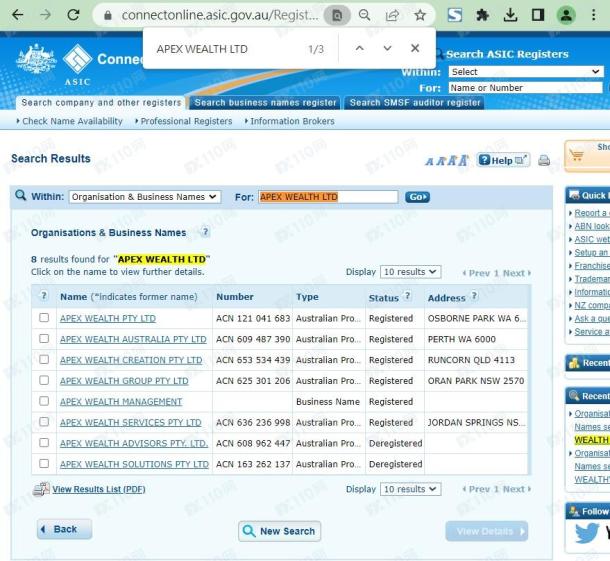This screenshot has width=610, height=561.
Task: Expand Check Name Availability menu
Action: [x=70, y=121]
